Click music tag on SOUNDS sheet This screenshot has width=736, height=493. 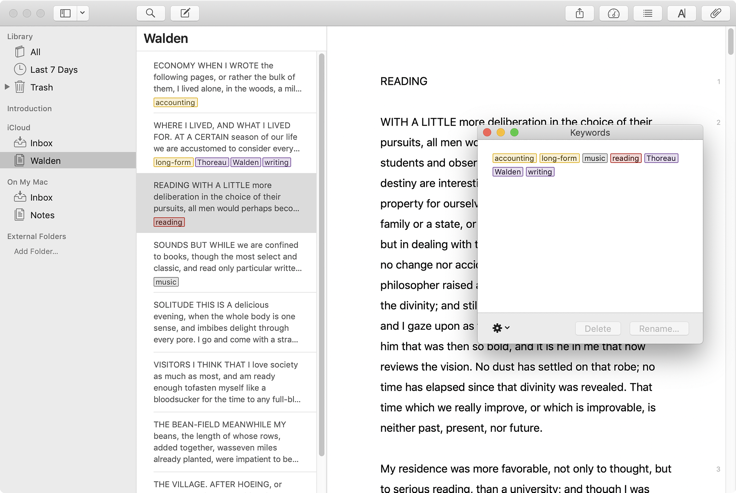tap(166, 282)
